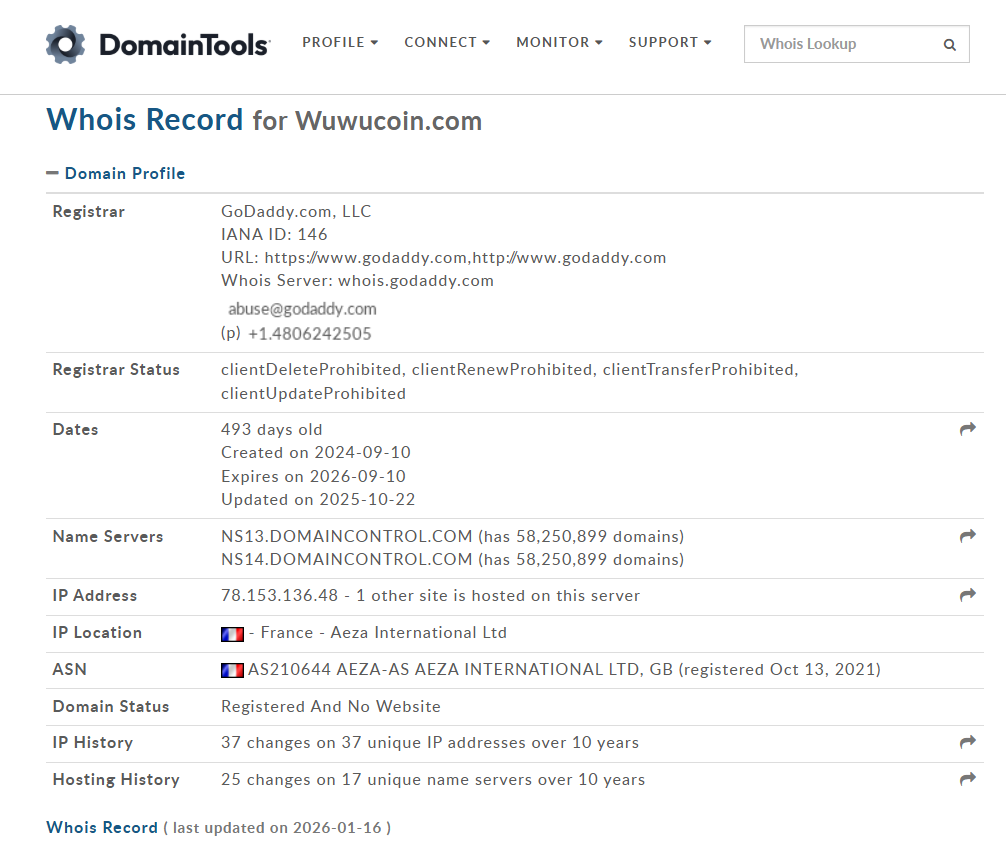Click the IP History share arrow
Screen dimensions: 1006x847
[967, 742]
